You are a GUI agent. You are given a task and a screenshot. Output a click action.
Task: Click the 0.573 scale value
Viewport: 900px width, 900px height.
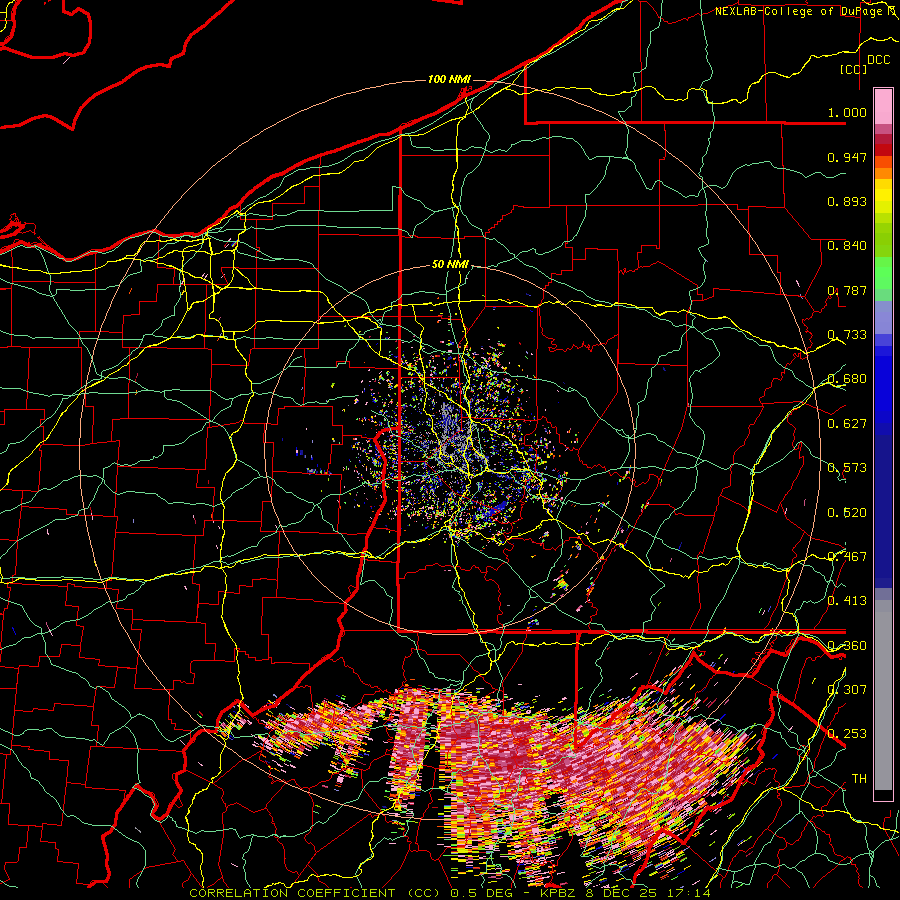pos(847,468)
